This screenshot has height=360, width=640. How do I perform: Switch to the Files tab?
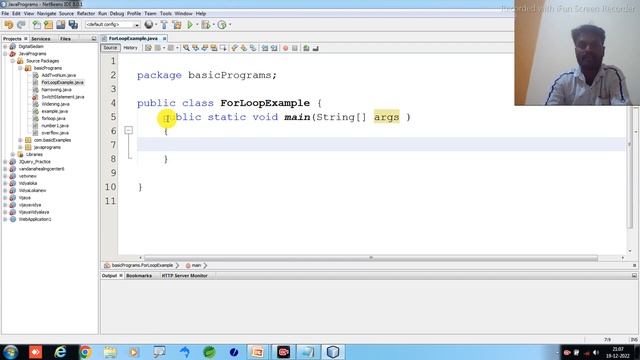tap(65, 39)
